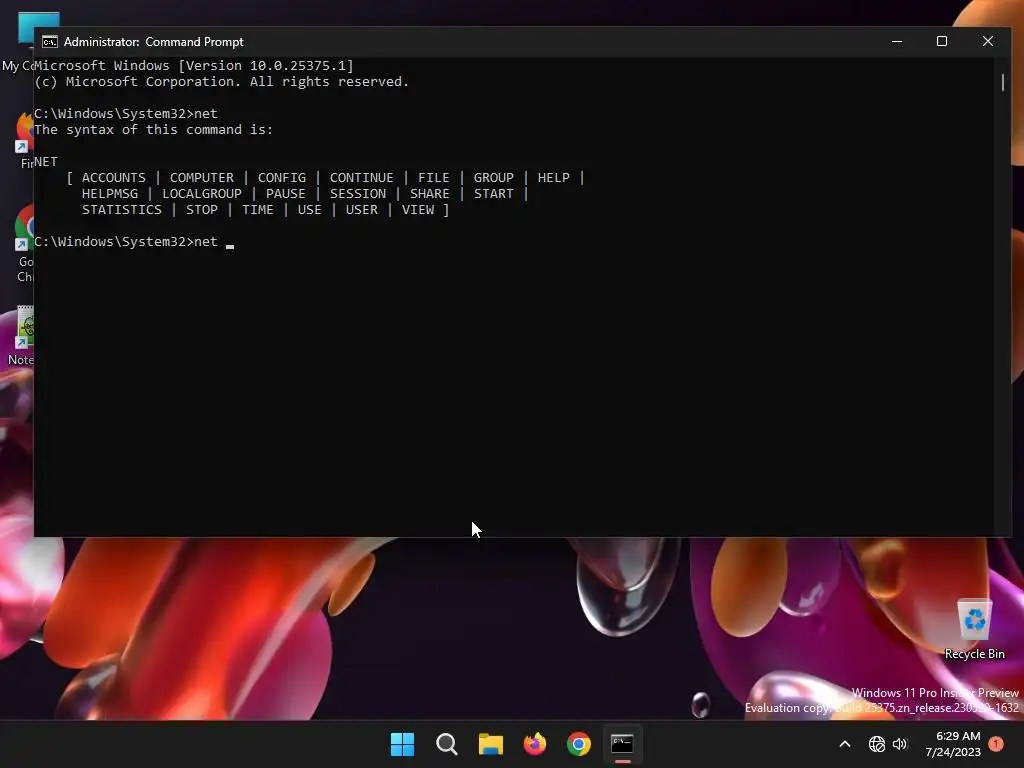The image size is (1024, 768).
Task: Click 'The syntax of this command is:' line
Action: coord(153,129)
